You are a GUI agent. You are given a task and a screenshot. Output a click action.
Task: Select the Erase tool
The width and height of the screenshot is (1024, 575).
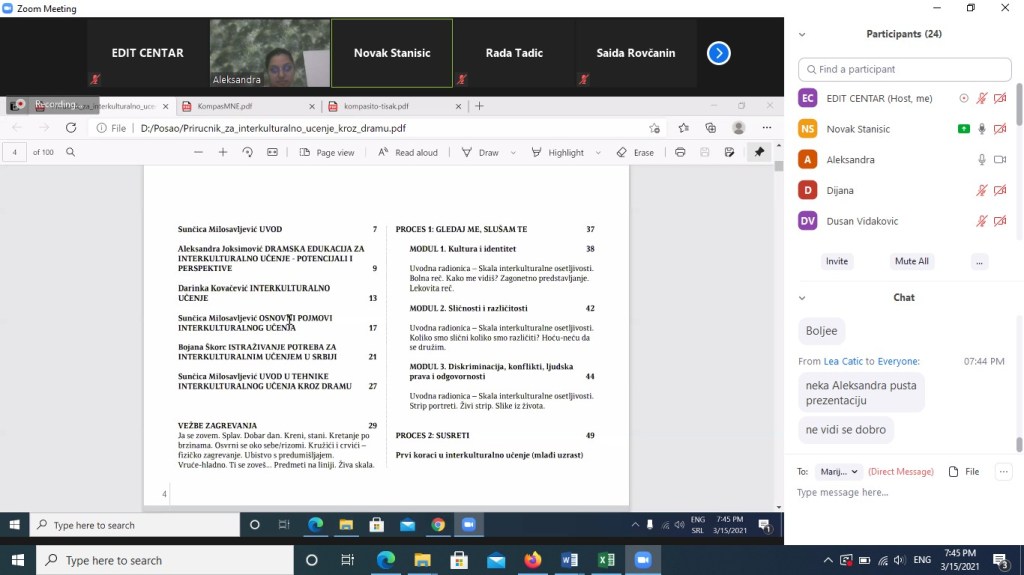tap(635, 152)
